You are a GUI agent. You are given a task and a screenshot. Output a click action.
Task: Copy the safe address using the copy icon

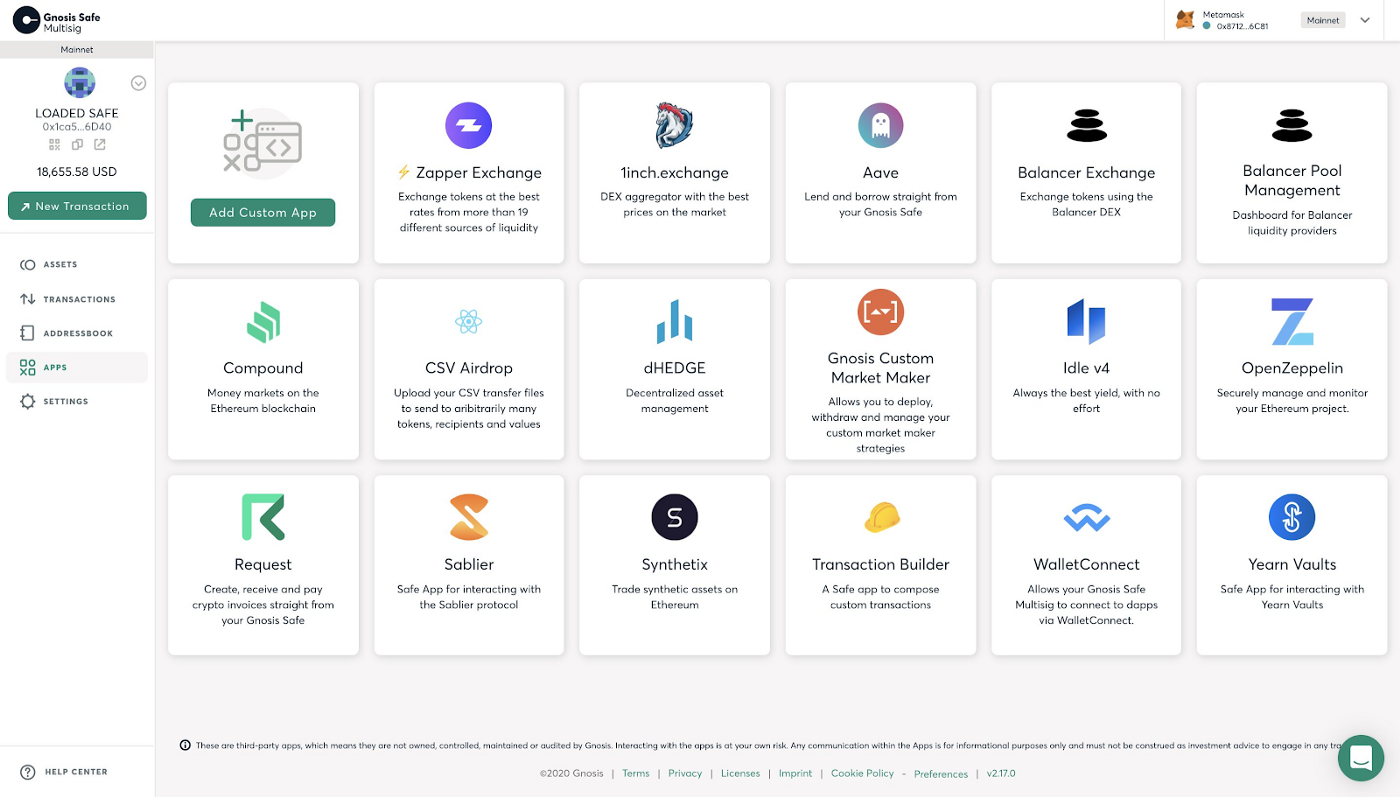point(77,144)
